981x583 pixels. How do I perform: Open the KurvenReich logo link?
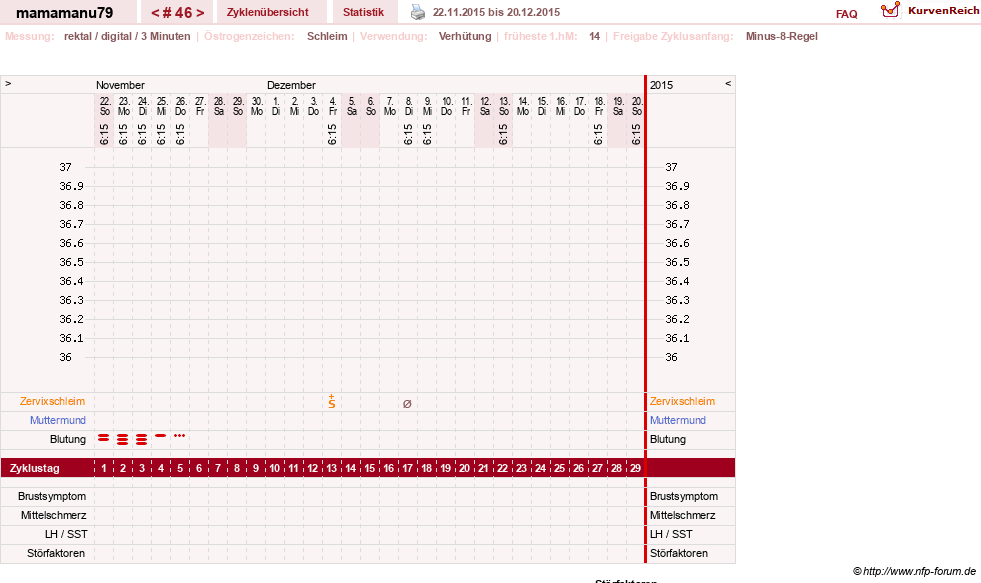pyautogui.click(x=930, y=11)
